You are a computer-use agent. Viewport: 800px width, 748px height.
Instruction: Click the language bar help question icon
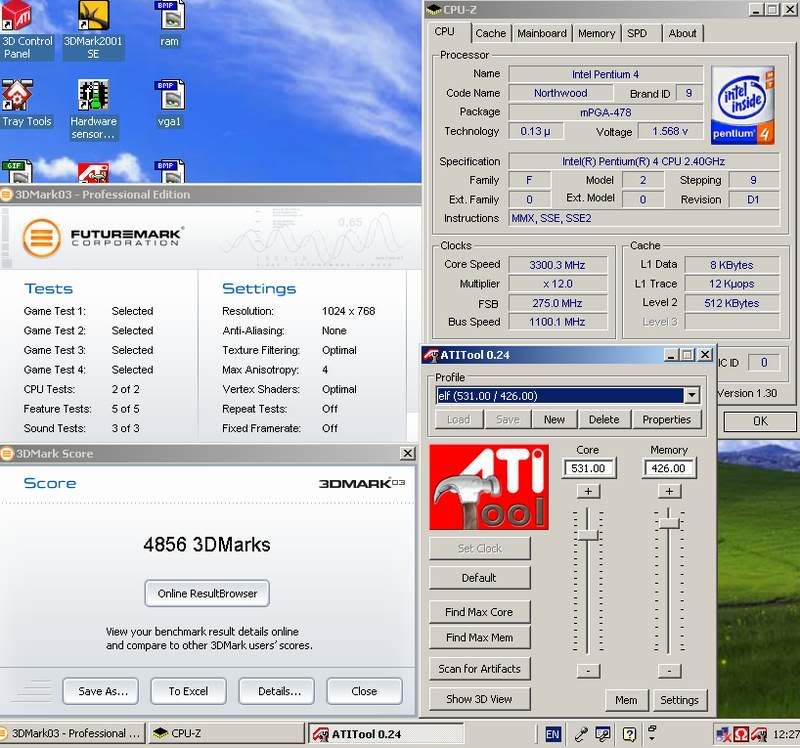630,734
